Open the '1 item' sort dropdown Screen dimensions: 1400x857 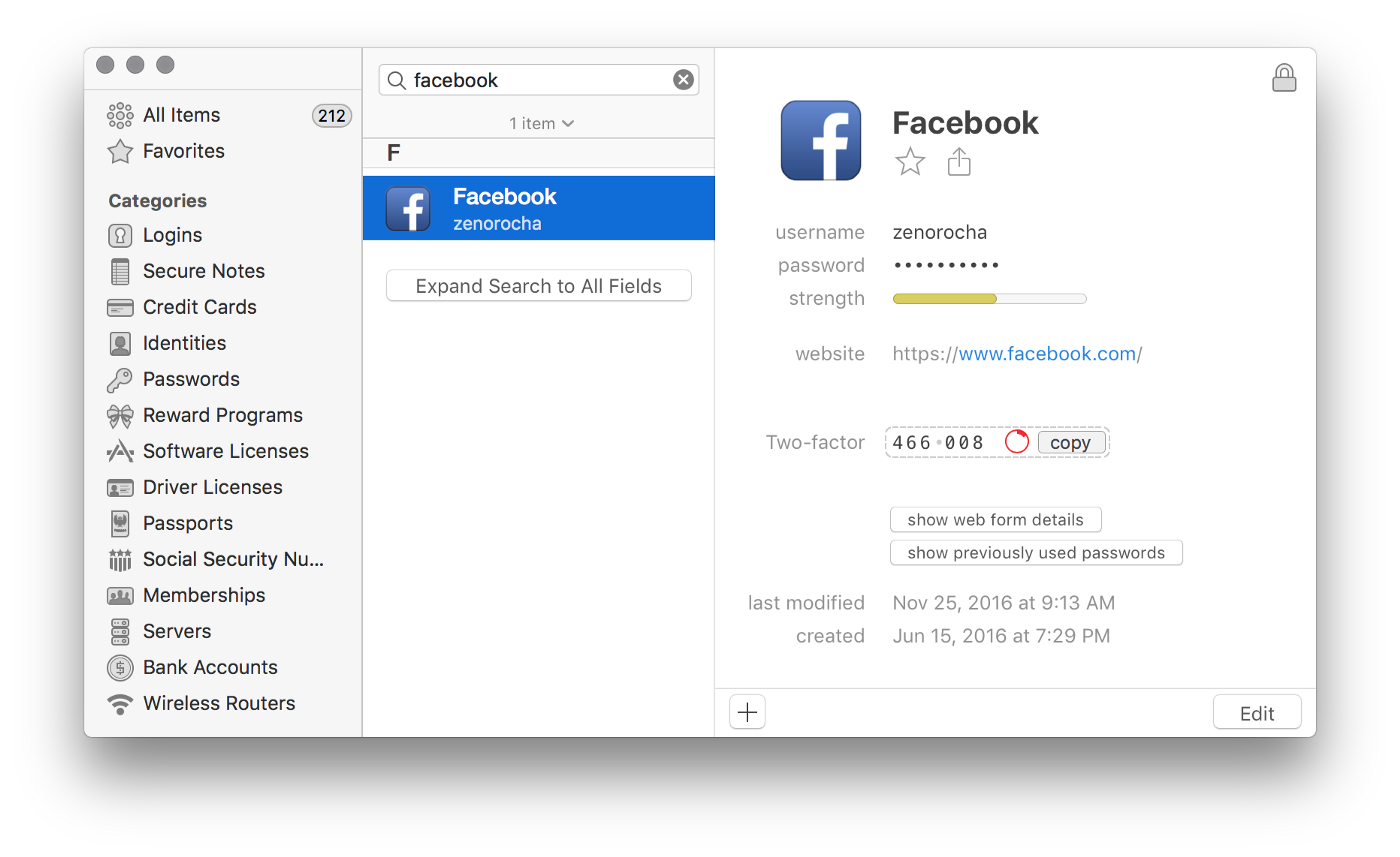pyautogui.click(x=540, y=123)
